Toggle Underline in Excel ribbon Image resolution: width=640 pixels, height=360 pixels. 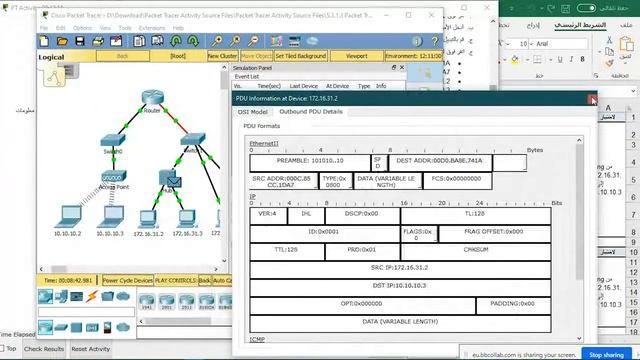coord(560,60)
